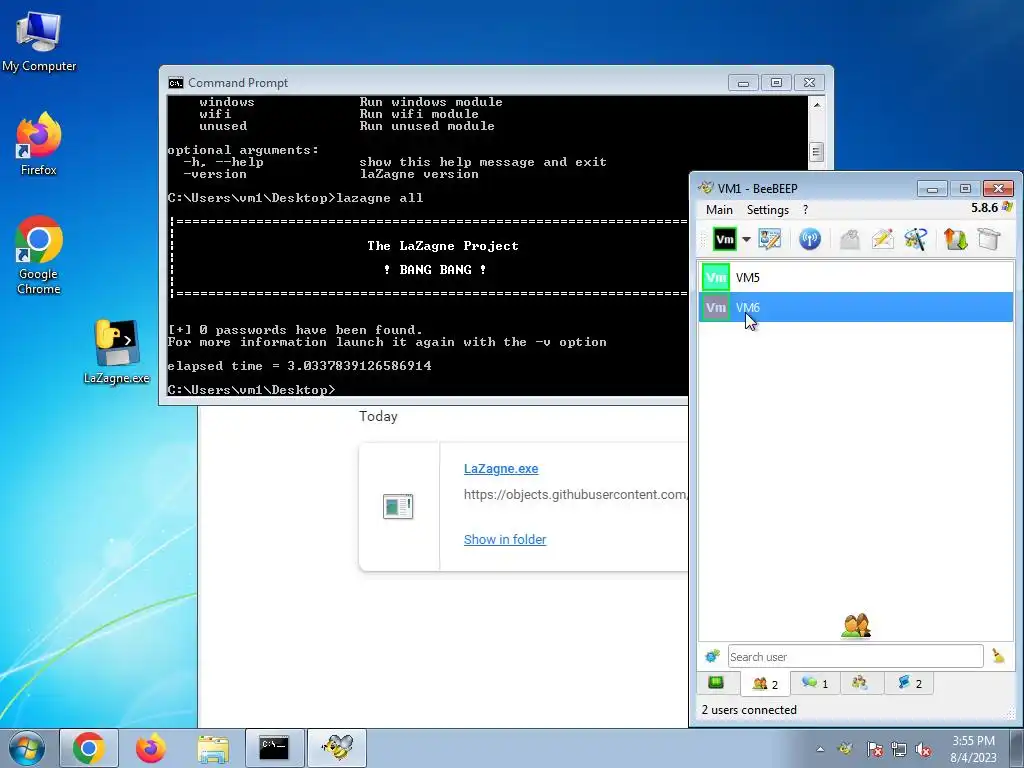Click the BeeBEEP bee taskbar button
1024x768 pixels.
pyautogui.click(x=337, y=748)
